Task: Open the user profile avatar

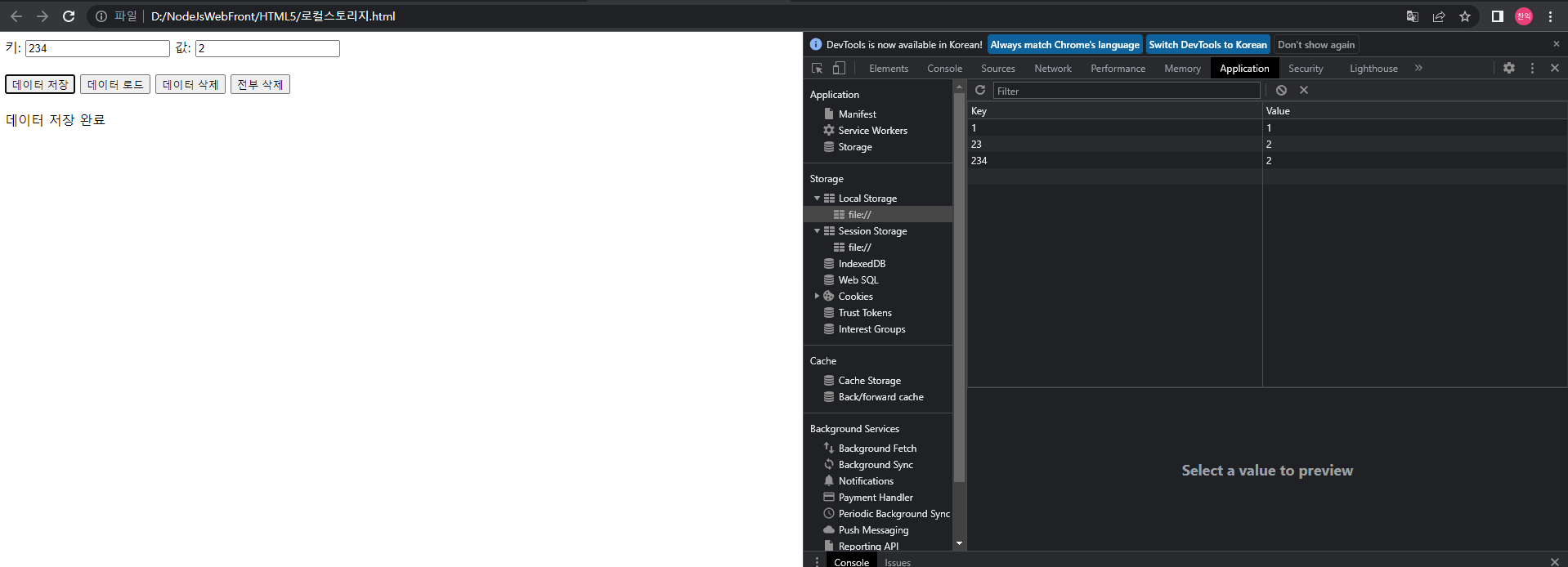Action: [x=1524, y=16]
